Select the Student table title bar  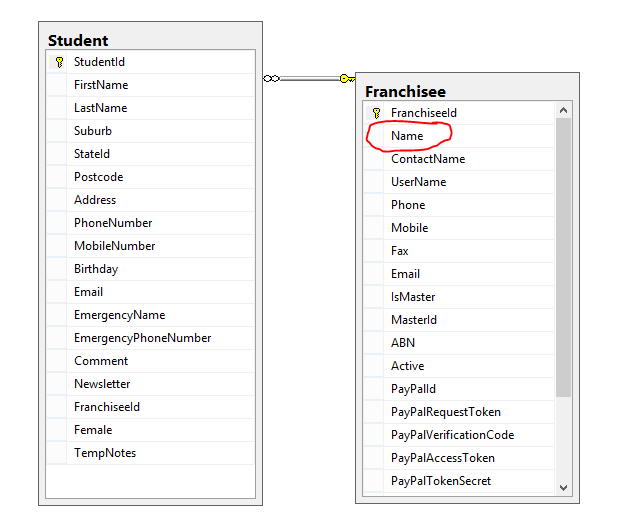150,40
